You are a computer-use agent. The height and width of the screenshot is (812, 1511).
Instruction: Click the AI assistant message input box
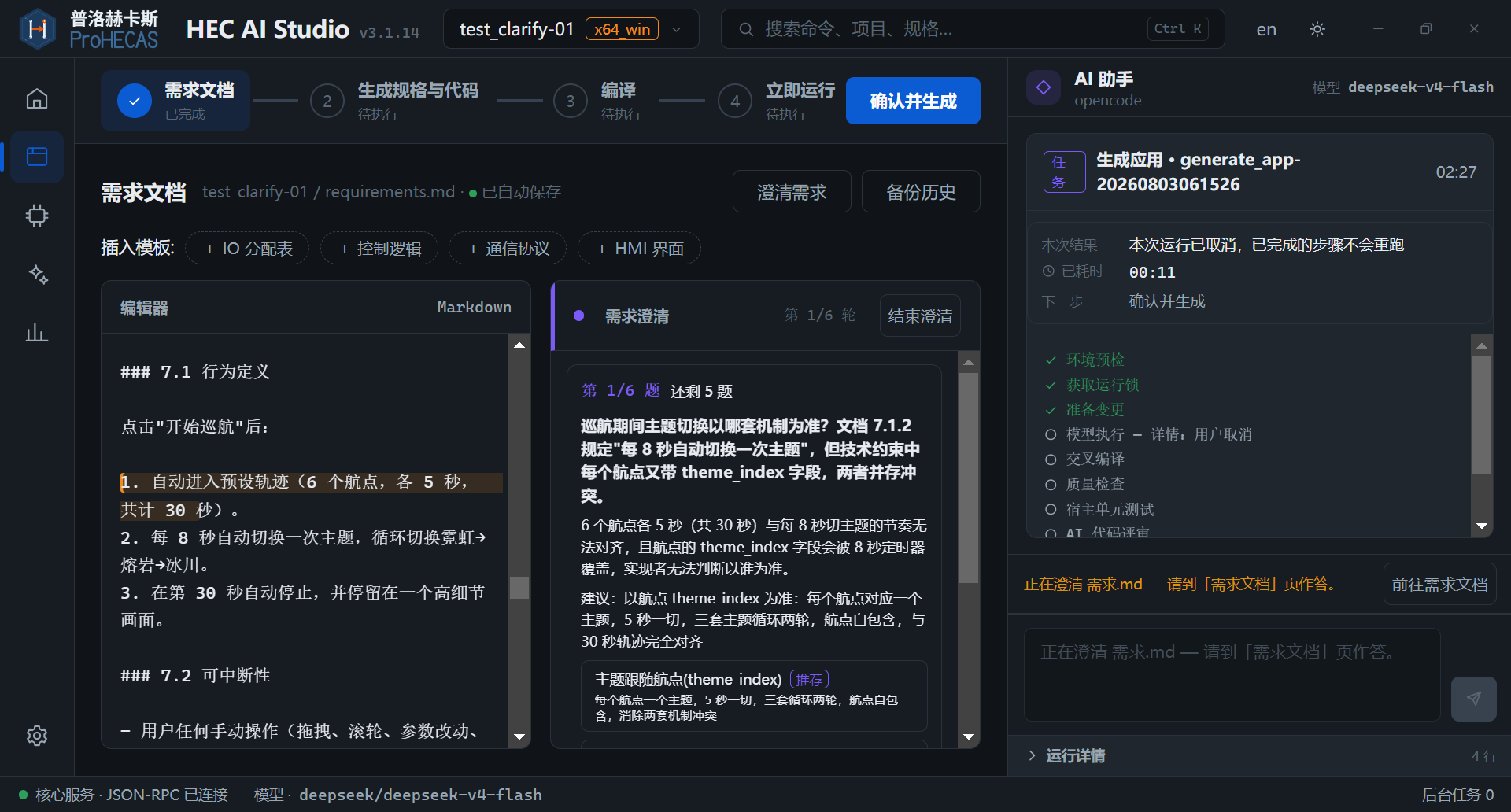[x=1232, y=674]
